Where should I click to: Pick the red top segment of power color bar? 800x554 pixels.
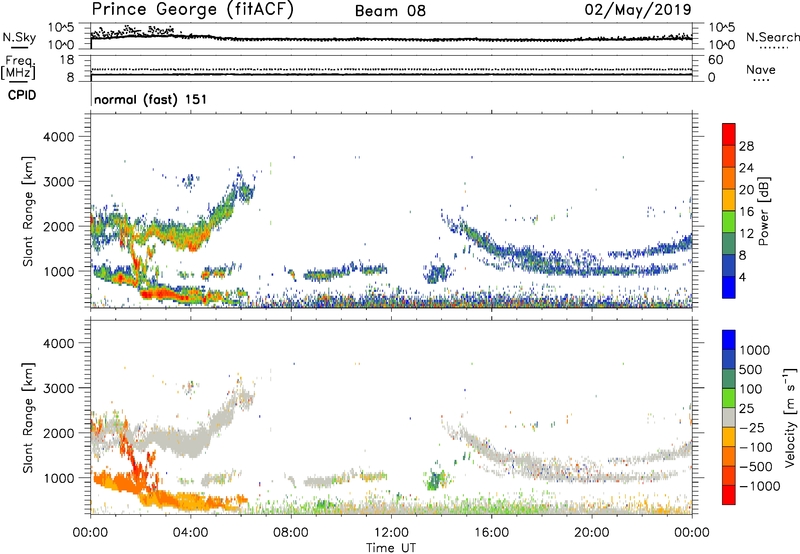(x=729, y=135)
